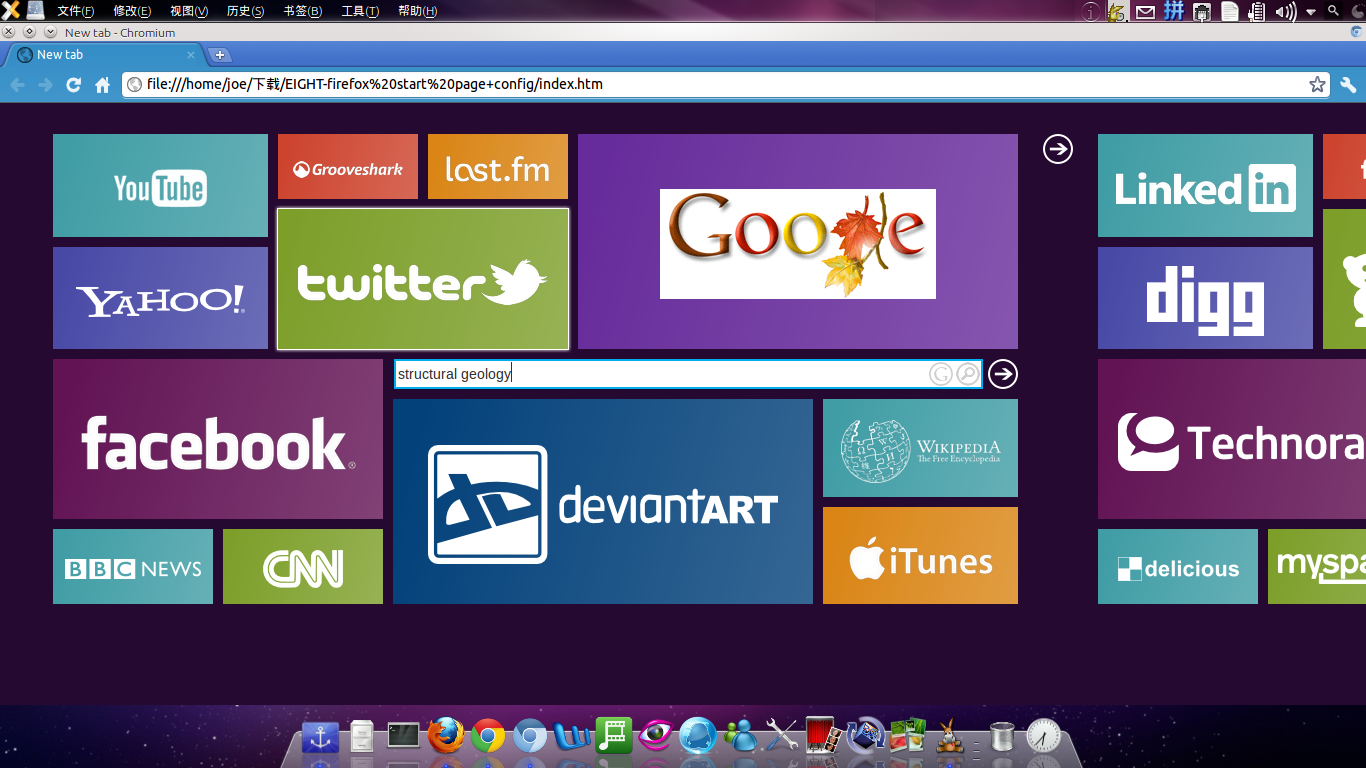
Task: Open the Grooveshark tile
Action: coord(348,167)
